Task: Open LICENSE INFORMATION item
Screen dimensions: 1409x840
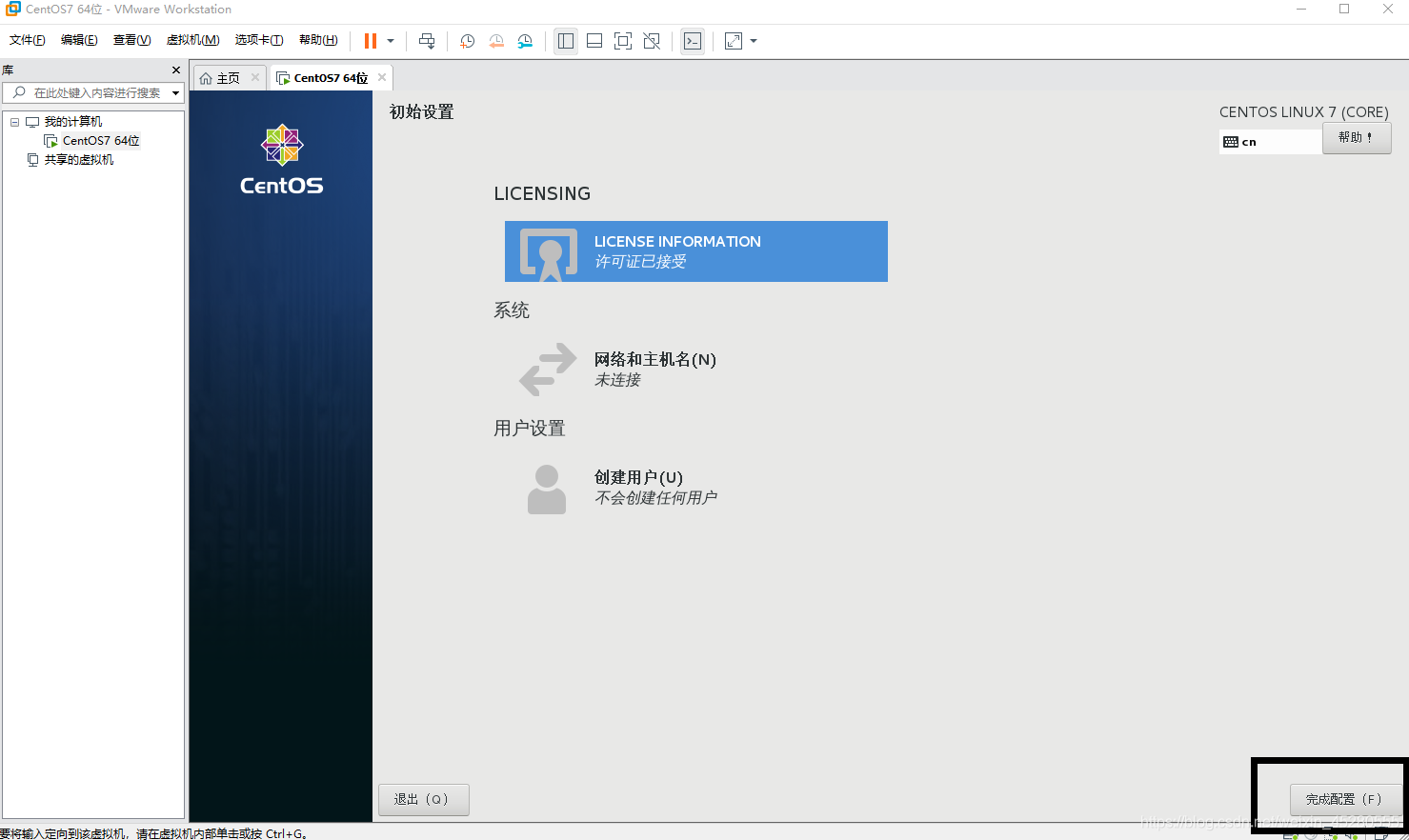Action: [x=696, y=251]
